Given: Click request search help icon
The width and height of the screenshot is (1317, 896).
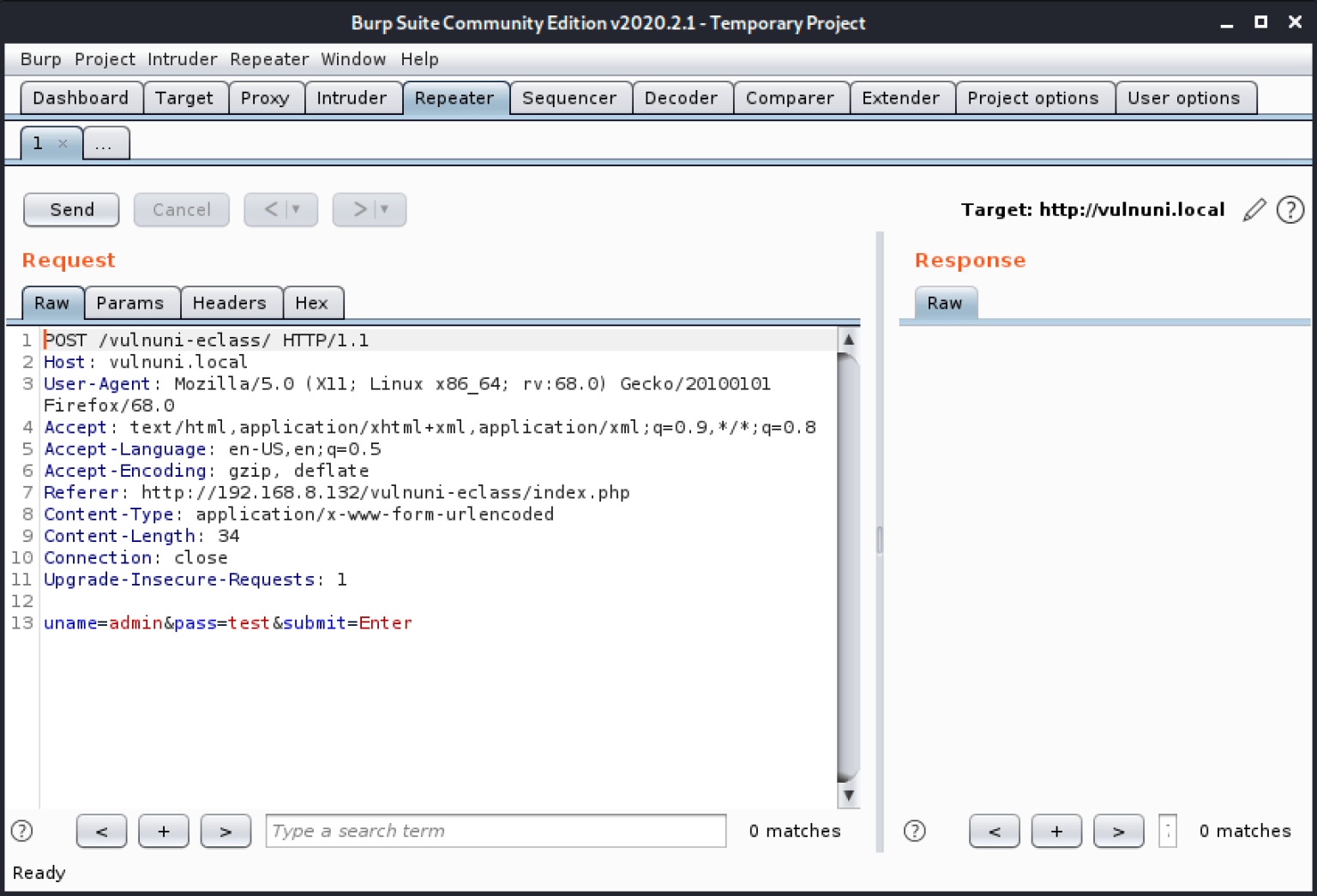Looking at the screenshot, I should point(21,831).
